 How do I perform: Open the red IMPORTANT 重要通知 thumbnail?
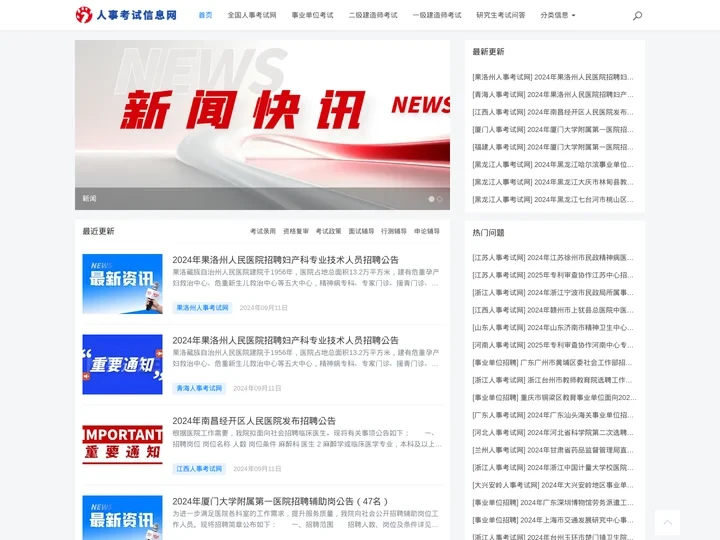coord(122,445)
